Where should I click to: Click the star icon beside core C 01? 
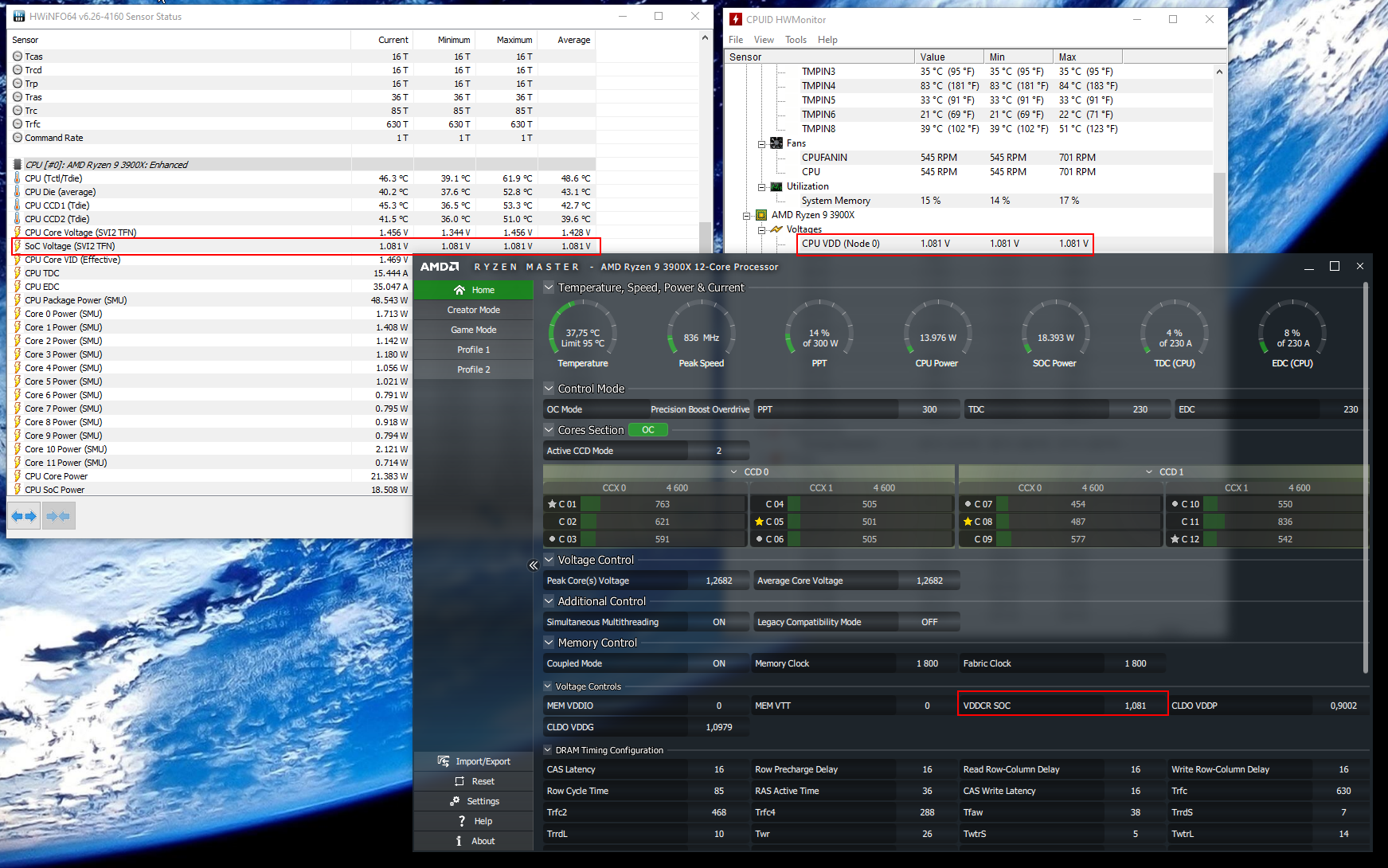coord(552,504)
